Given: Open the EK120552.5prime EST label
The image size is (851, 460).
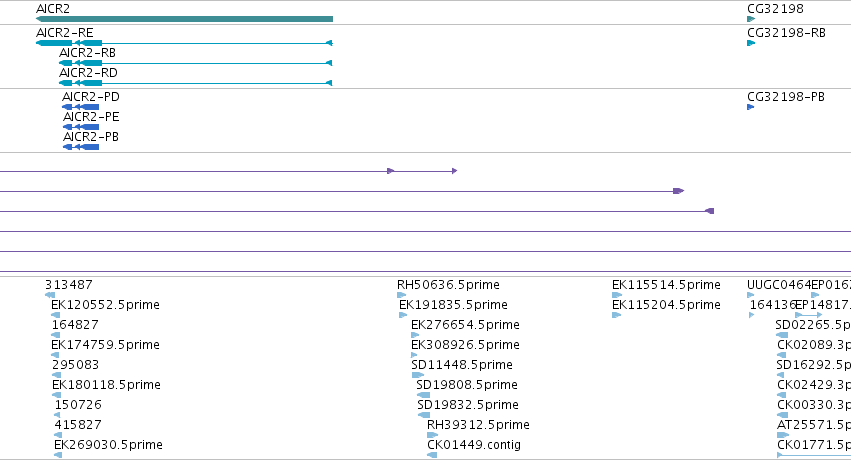Looking at the screenshot, I should pos(105,305).
